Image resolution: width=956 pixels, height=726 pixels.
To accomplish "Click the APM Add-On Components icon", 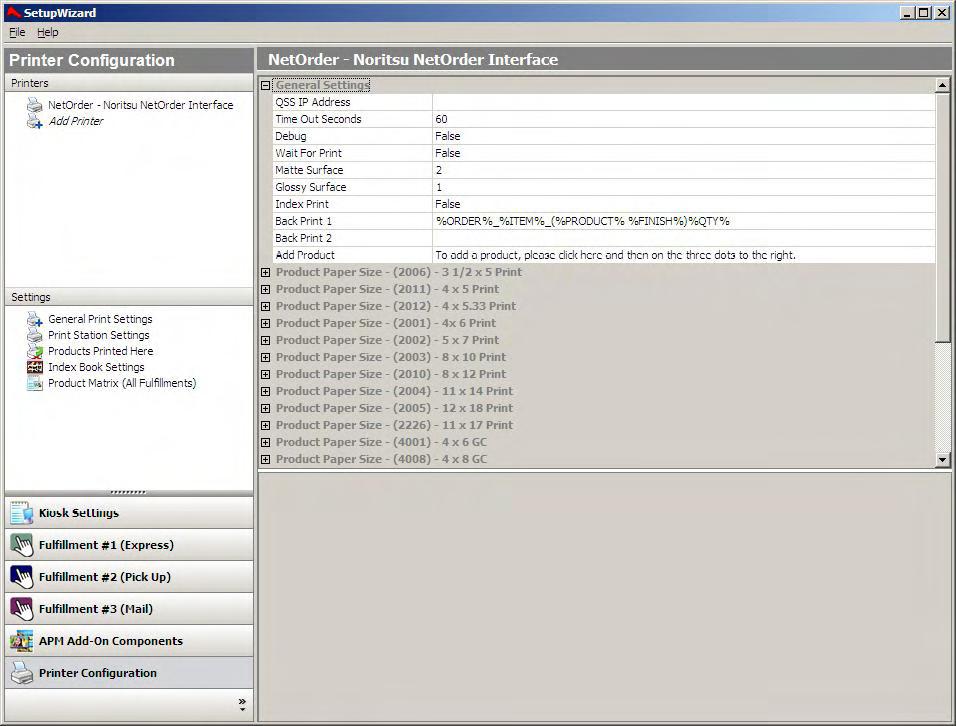I will click(x=22, y=641).
